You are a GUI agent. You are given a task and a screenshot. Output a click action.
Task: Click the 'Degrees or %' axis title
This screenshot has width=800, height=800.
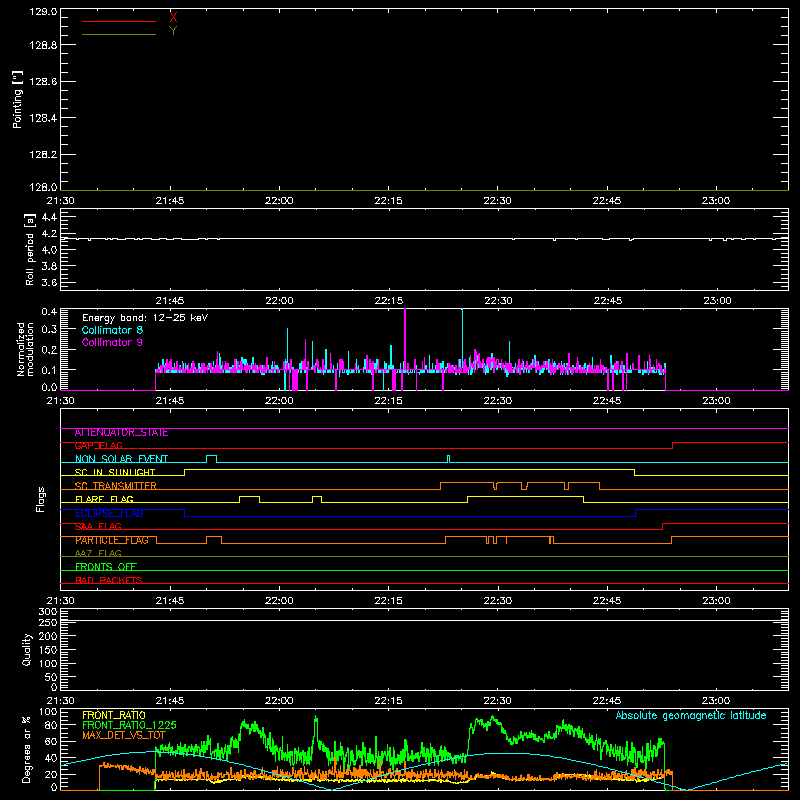point(27,749)
